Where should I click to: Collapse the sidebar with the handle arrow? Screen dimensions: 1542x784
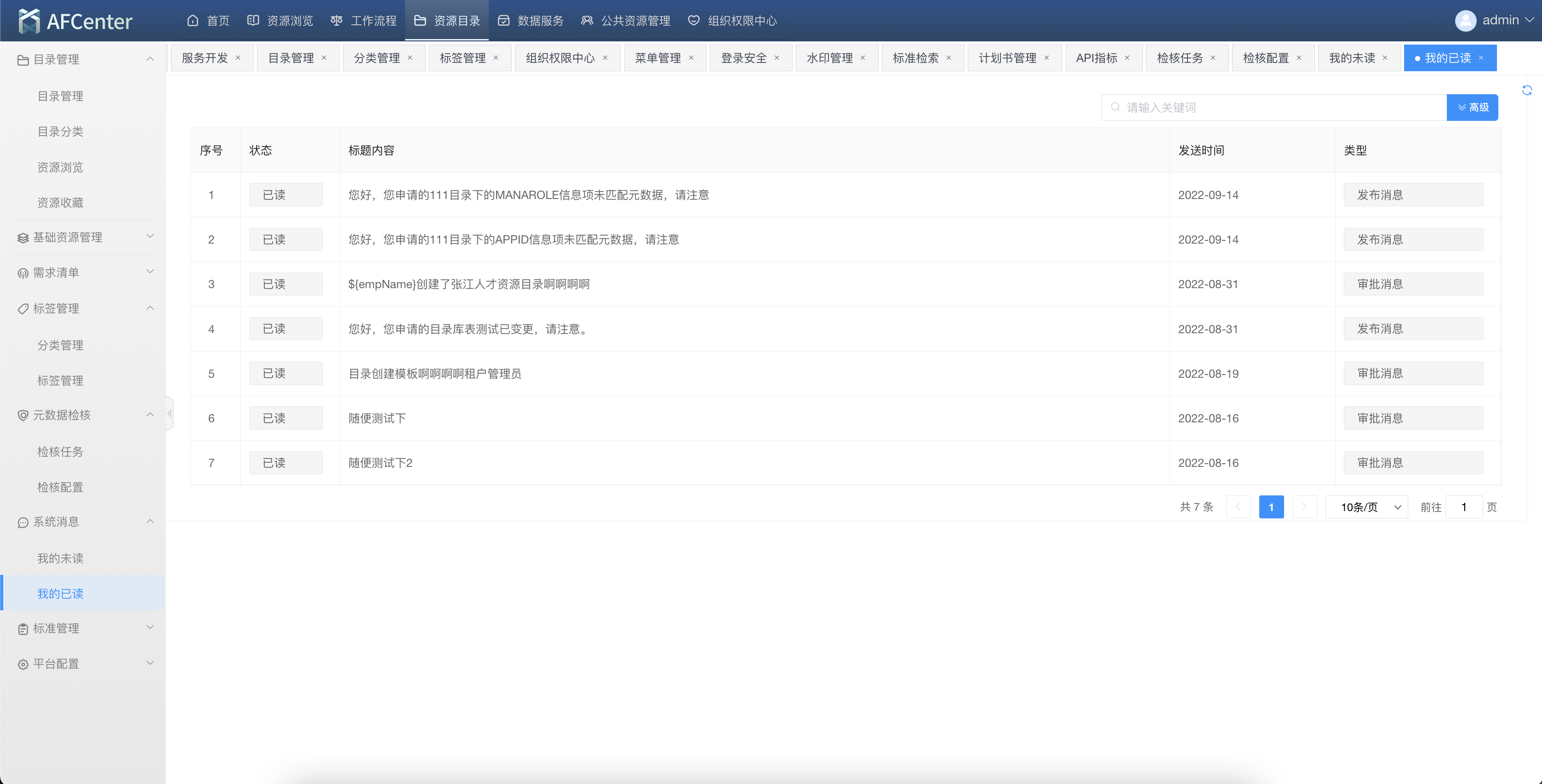[x=169, y=413]
